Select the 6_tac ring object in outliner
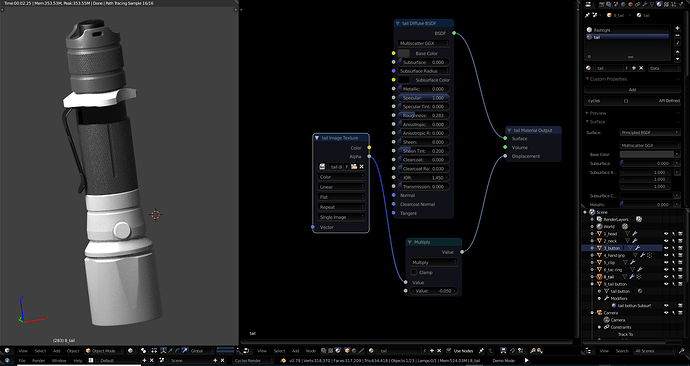Viewport: 690px width, 366px height. coord(613,270)
